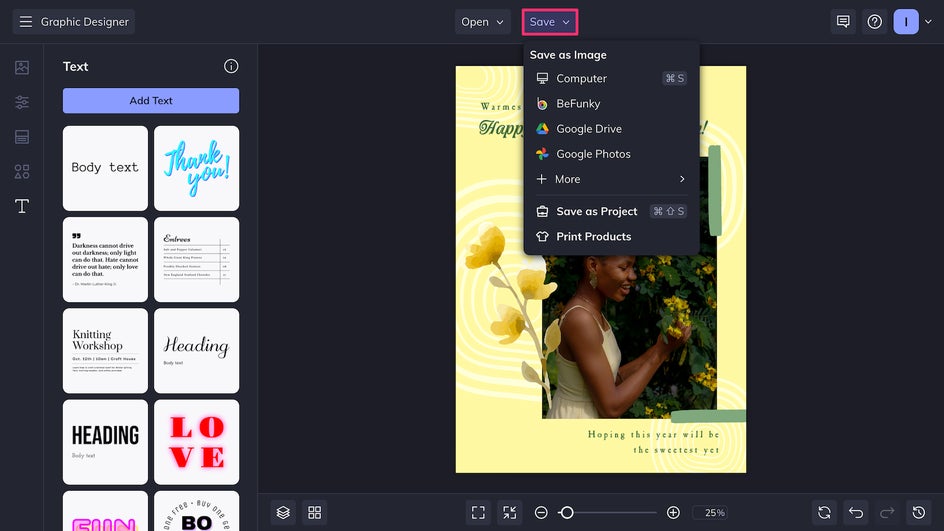Click the zoom in plus icon

pos(673,512)
